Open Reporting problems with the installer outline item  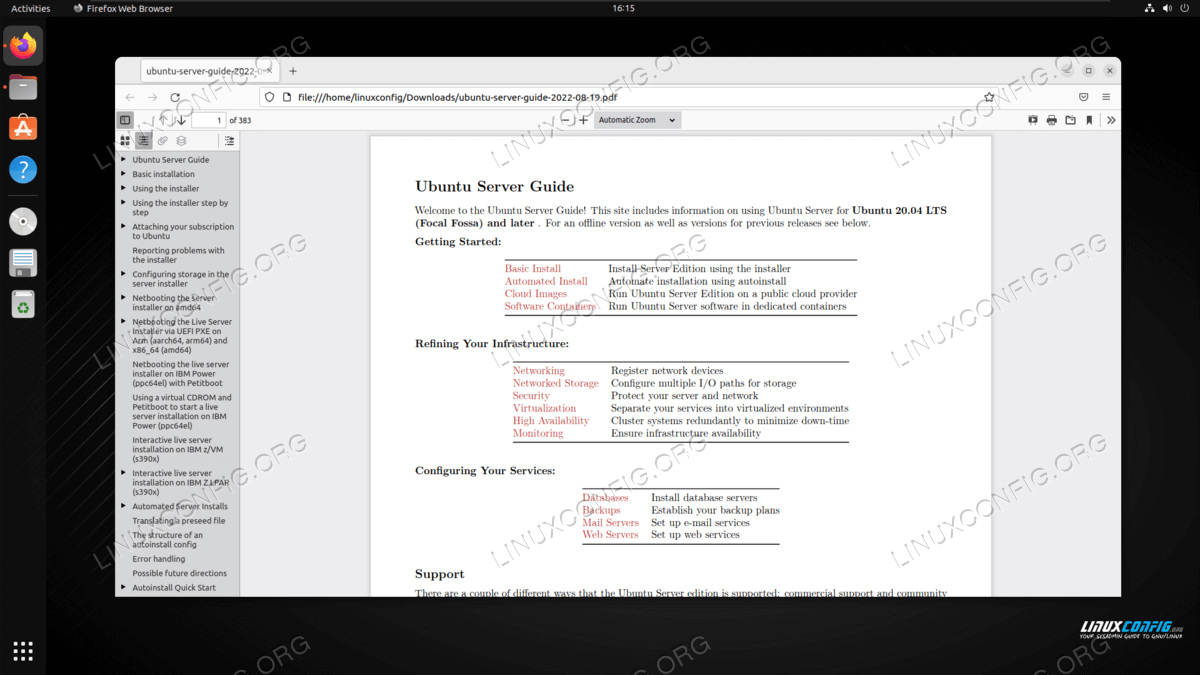(x=179, y=255)
